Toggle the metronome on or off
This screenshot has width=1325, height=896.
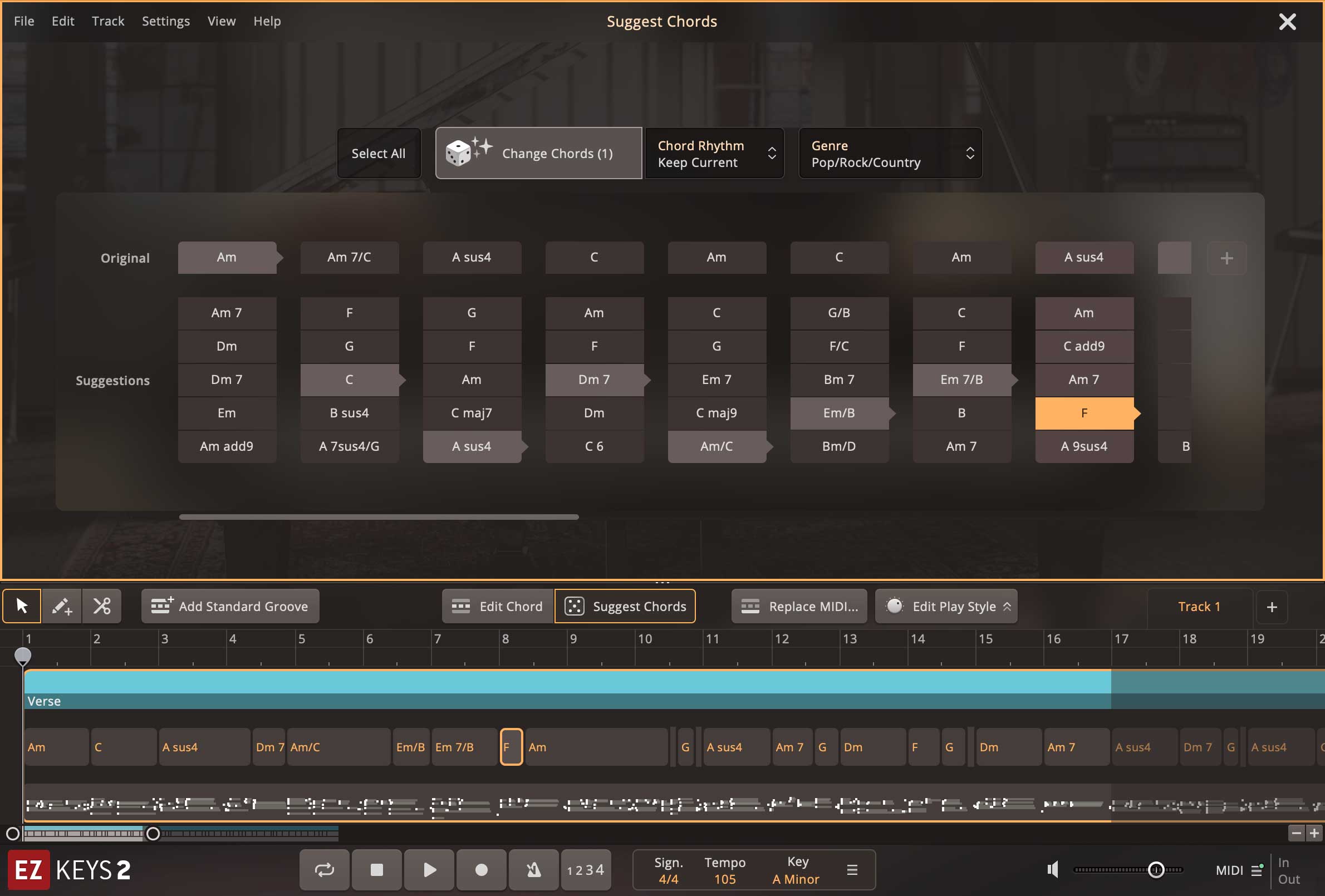point(533,870)
